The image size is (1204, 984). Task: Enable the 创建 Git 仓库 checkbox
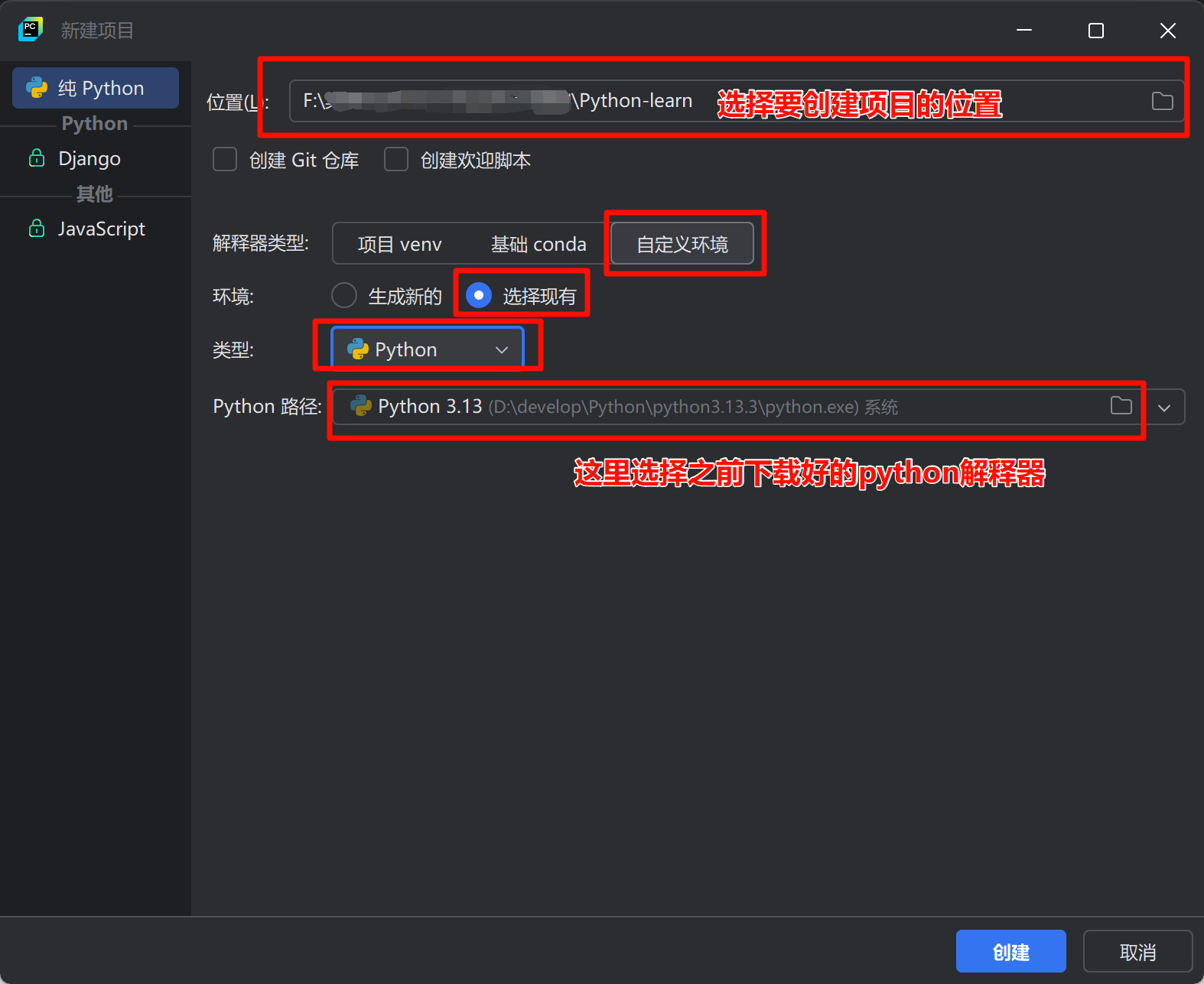click(225, 160)
